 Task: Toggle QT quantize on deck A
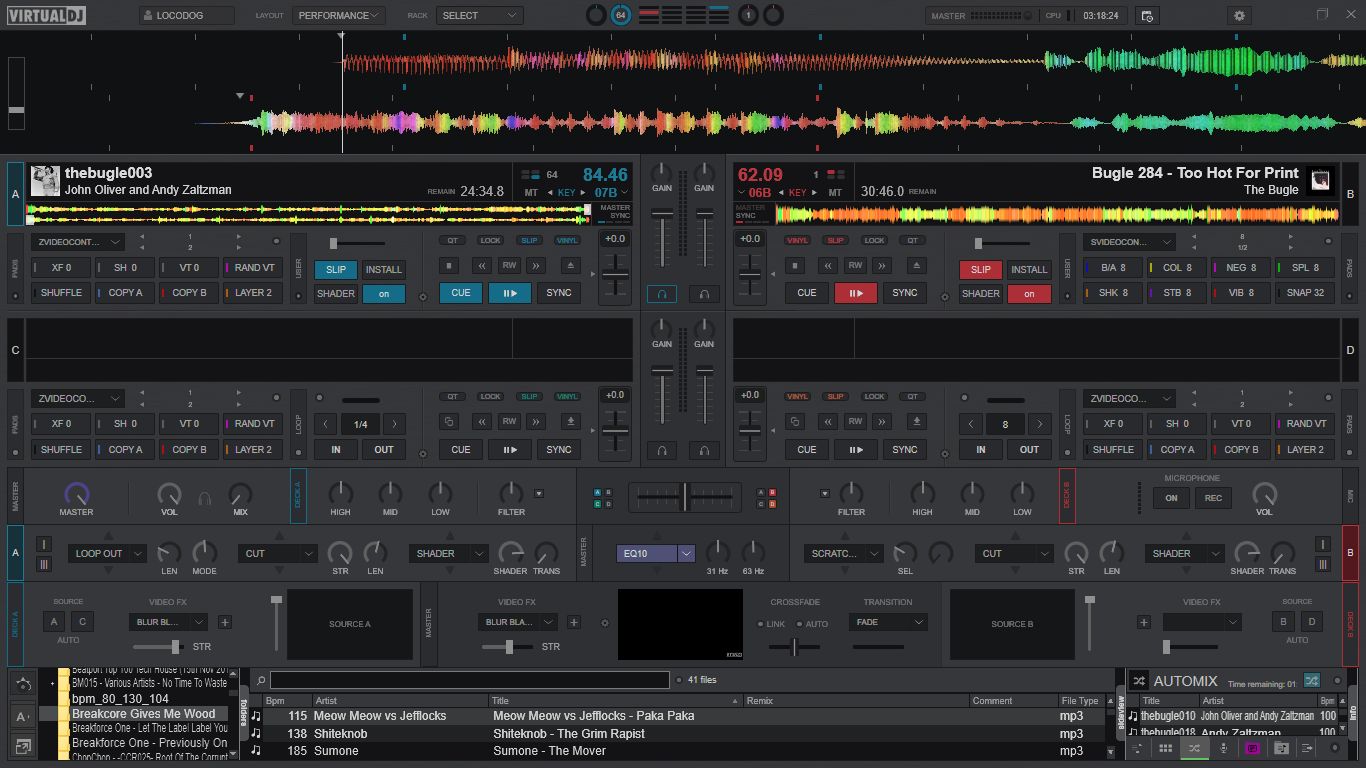click(452, 240)
